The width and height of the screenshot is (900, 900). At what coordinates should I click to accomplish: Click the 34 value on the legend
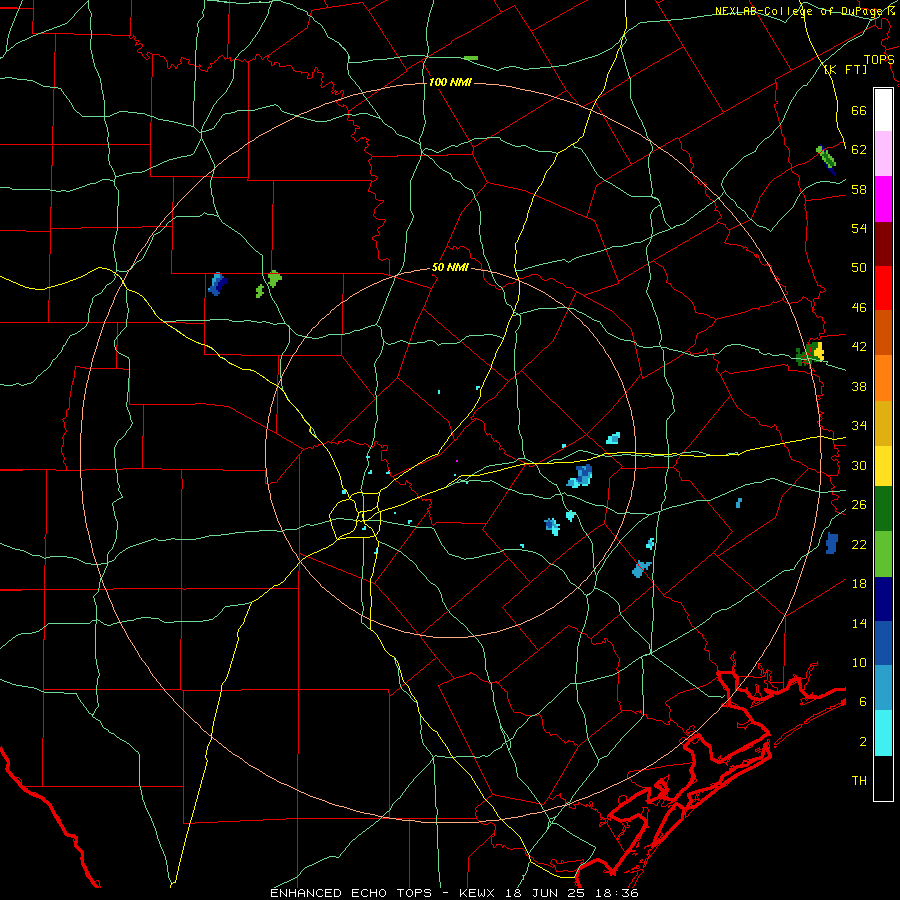tap(859, 425)
